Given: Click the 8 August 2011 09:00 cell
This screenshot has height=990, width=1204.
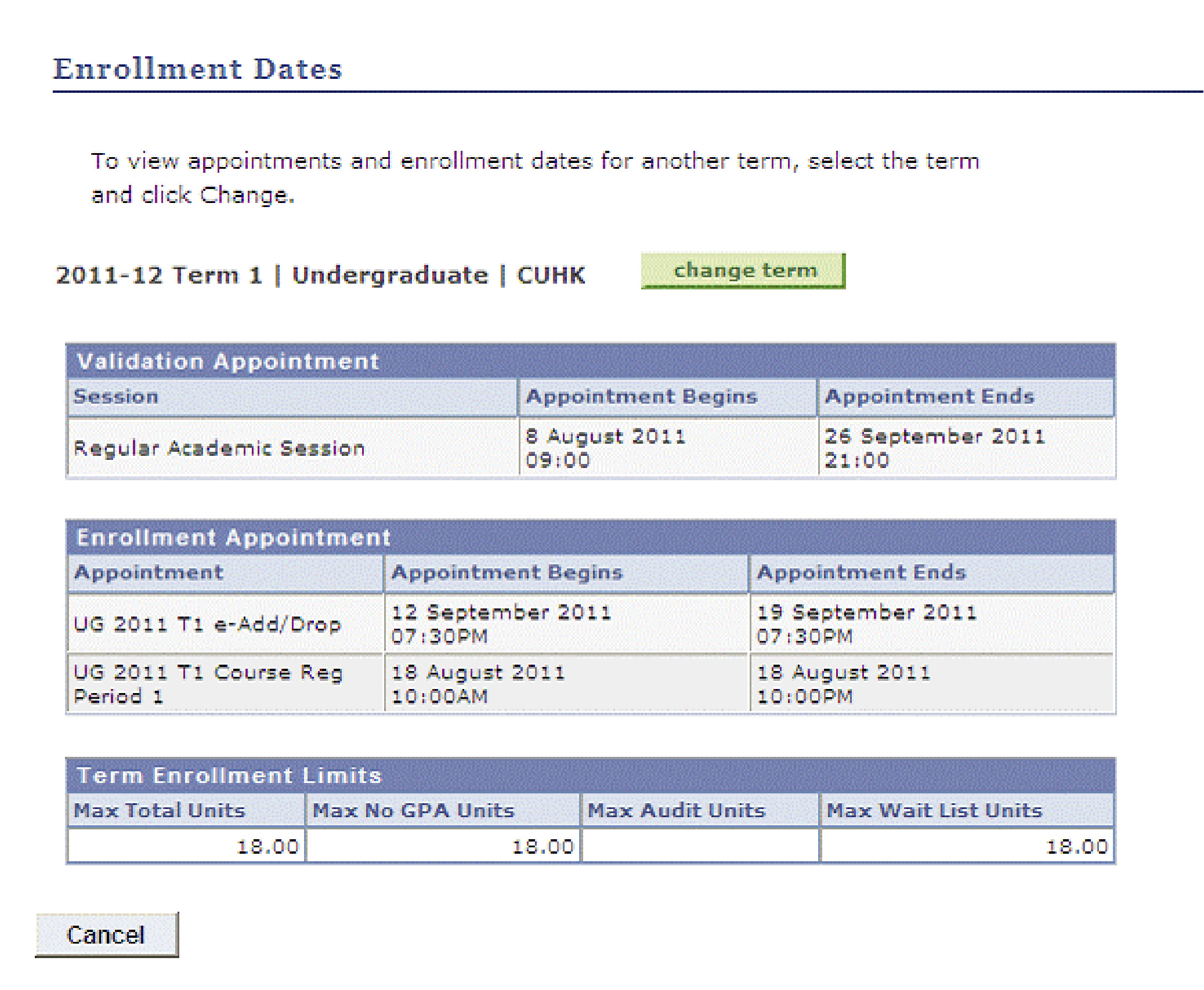Looking at the screenshot, I should 605,448.
